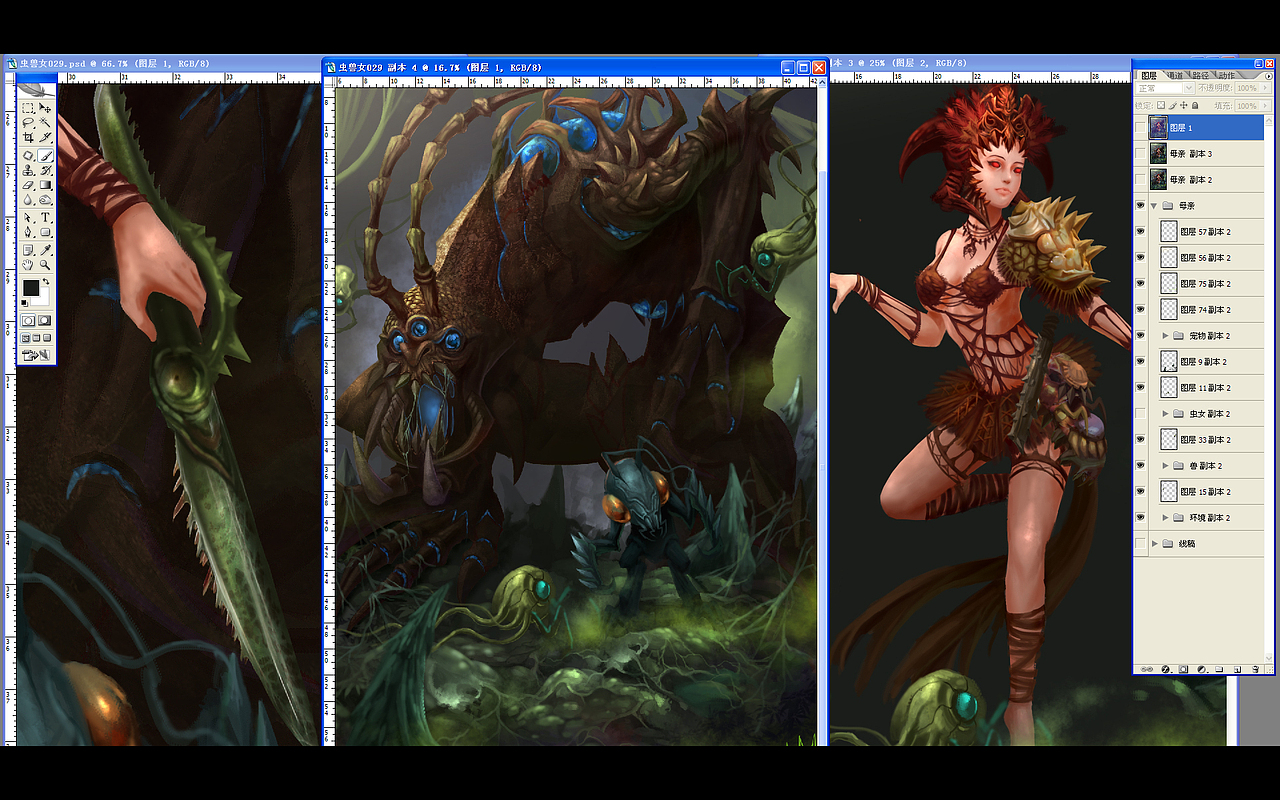
Task: Select the Path Selection tool
Action: pos(28,218)
